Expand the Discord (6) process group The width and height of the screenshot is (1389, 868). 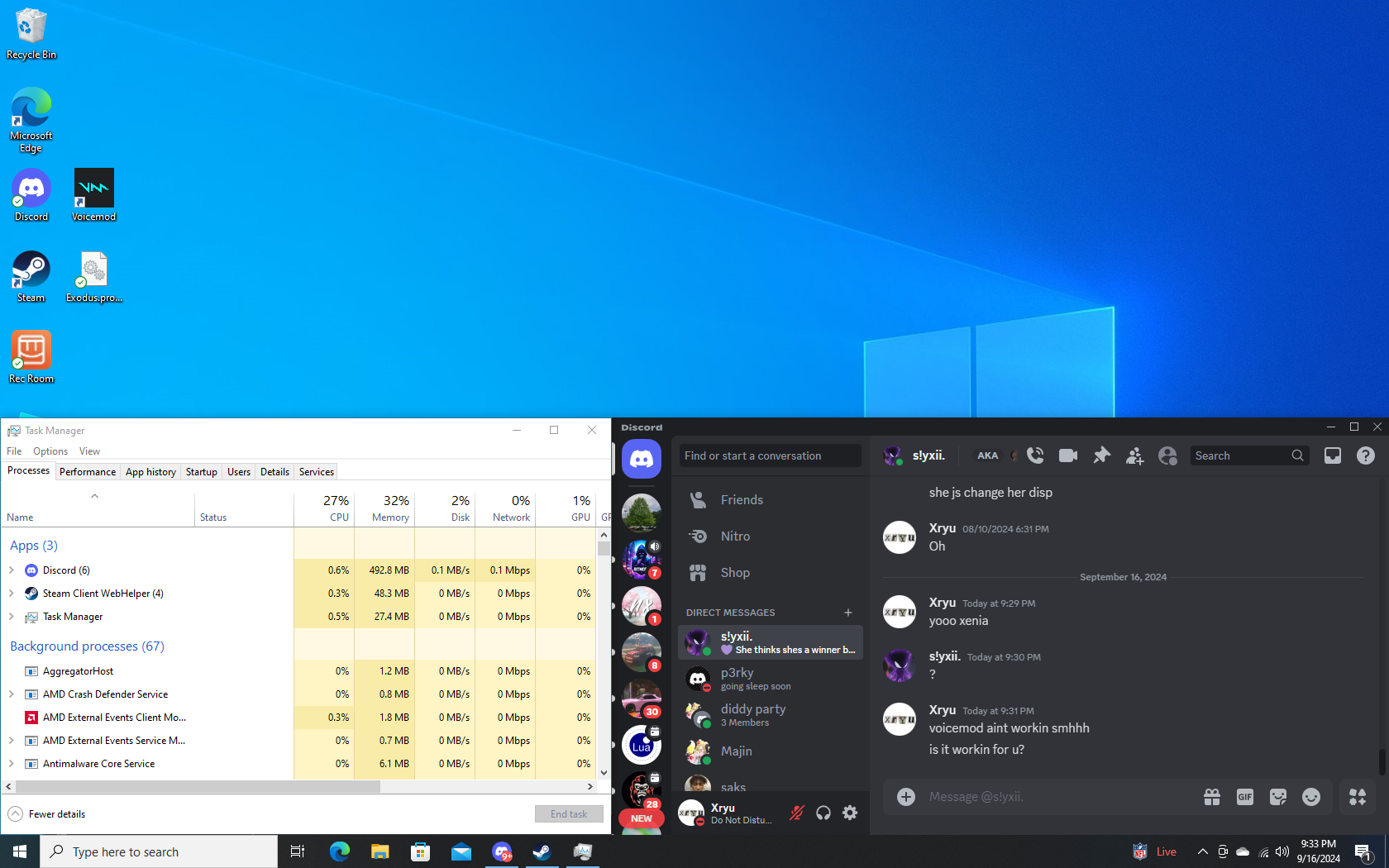pyautogui.click(x=12, y=570)
